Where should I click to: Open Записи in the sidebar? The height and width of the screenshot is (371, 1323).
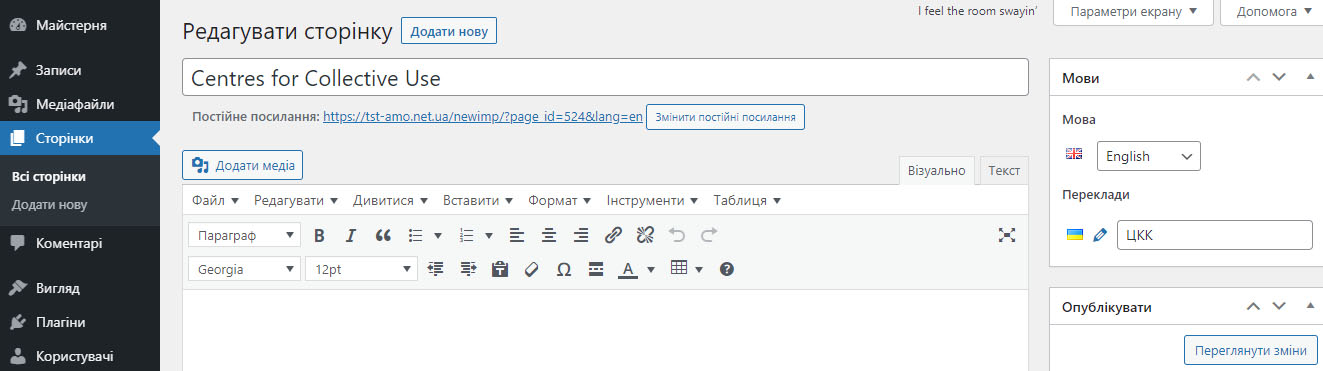point(80,70)
